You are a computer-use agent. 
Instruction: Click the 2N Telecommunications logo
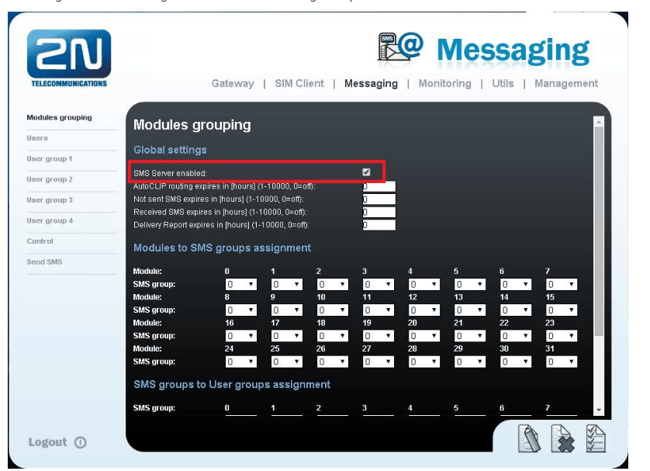[69, 58]
